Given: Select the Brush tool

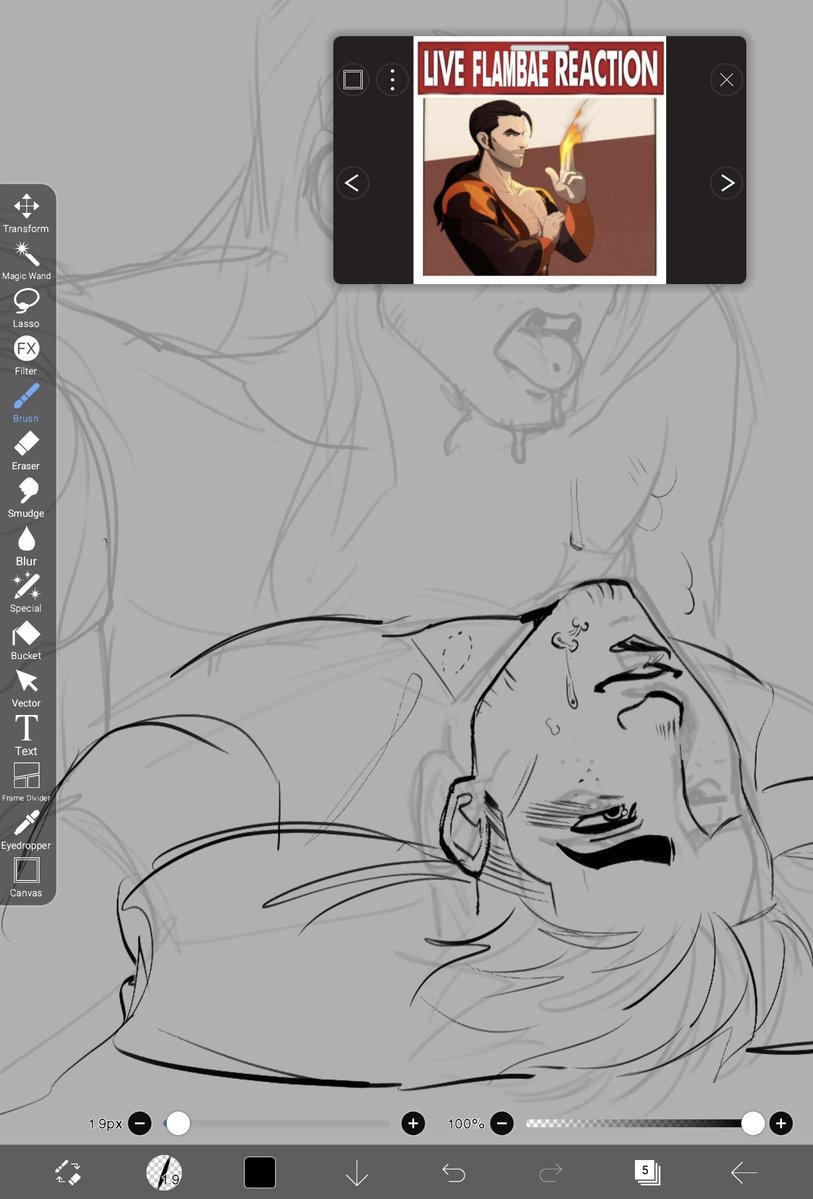Looking at the screenshot, I should point(26,403).
